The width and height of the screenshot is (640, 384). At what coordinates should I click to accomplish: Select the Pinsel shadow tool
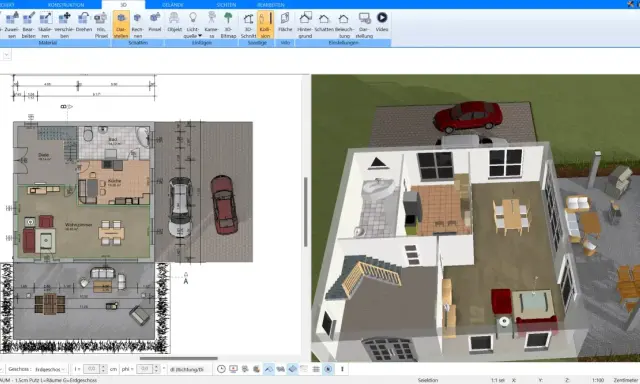click(155, 22)
